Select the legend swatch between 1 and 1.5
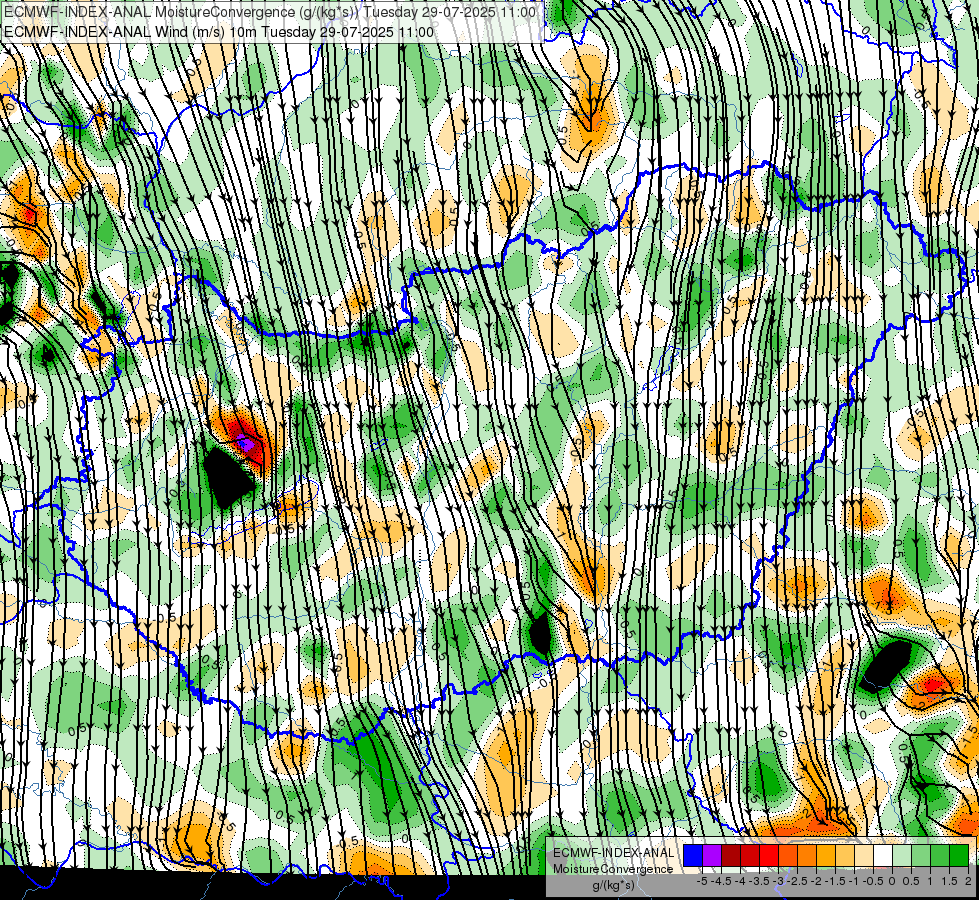Screen dimensions: 979x900 pos(940,855)
